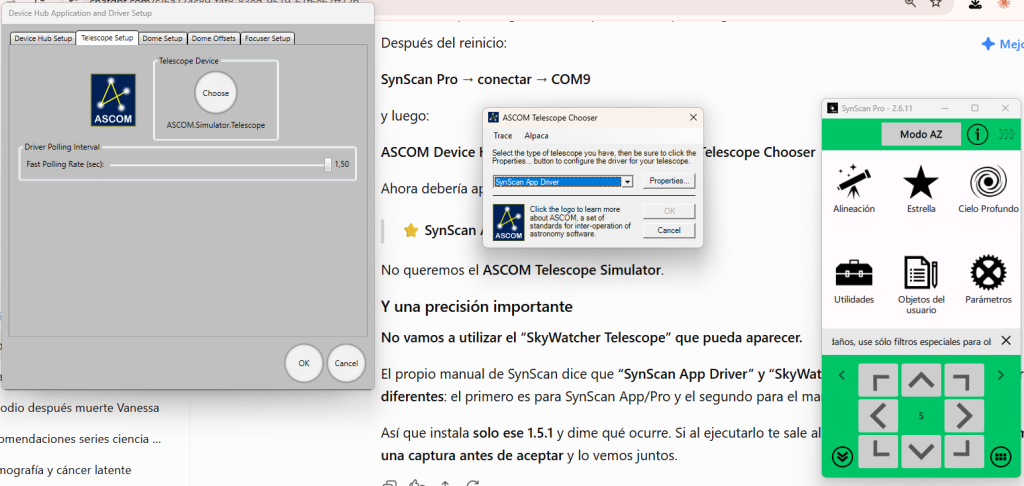The width and height of the screenshot is (1024, 486).
Task: Open the Alpaca menu in Telescope Chooser
Action: tap(536, 136)
